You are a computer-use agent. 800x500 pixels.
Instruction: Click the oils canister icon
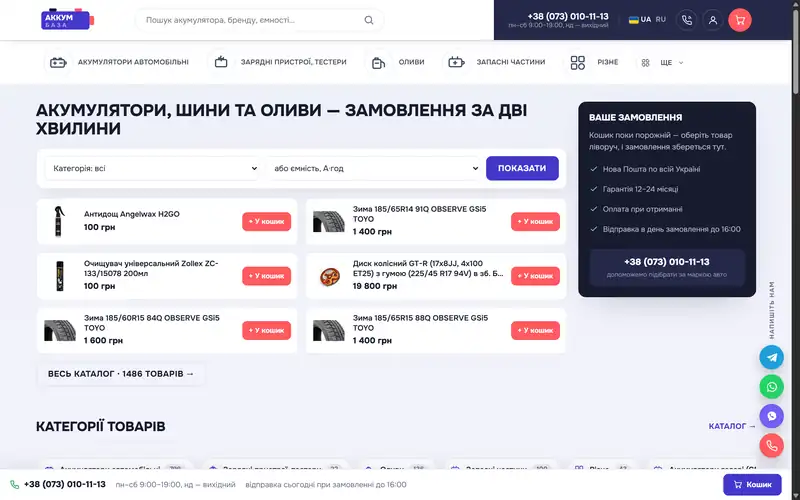coord(378,62)
